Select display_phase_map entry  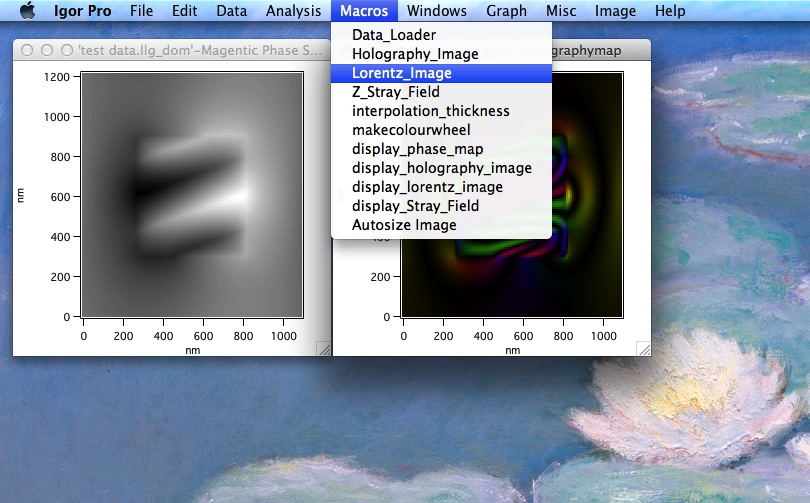coord(417,149)
